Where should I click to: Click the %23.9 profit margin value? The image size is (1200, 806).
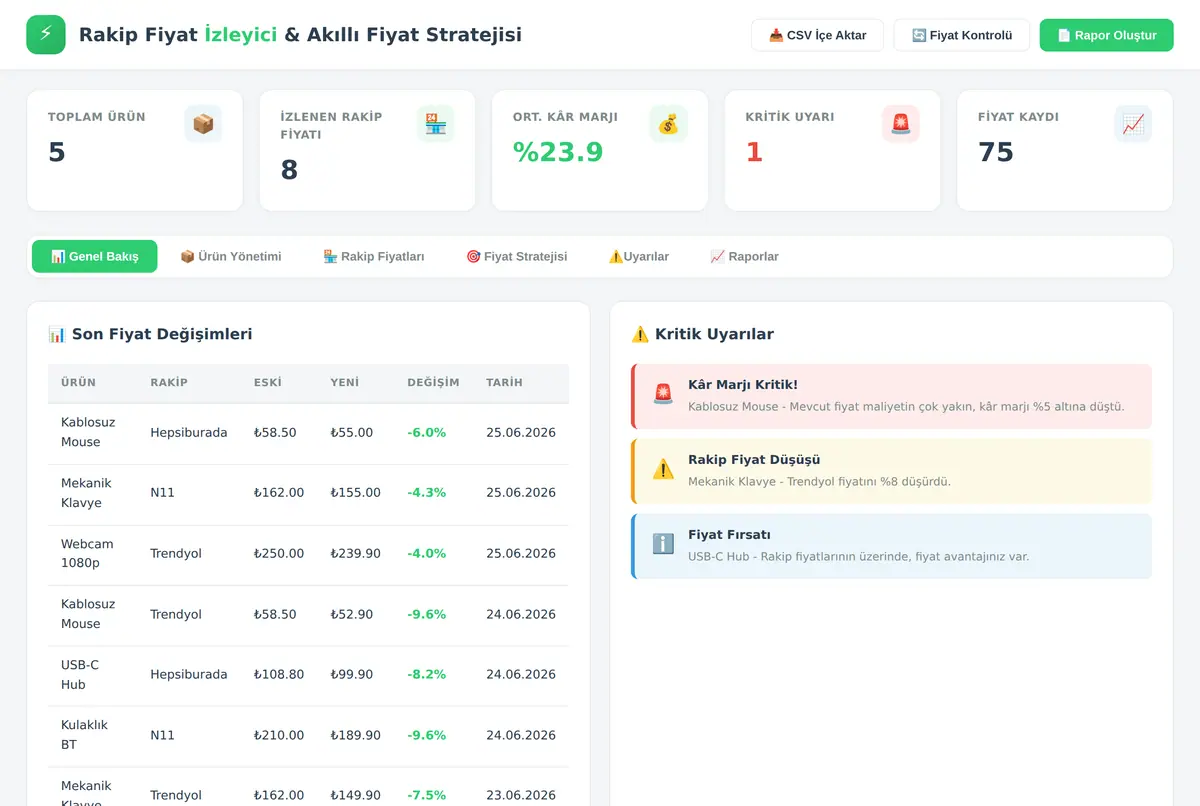(558, 152)
